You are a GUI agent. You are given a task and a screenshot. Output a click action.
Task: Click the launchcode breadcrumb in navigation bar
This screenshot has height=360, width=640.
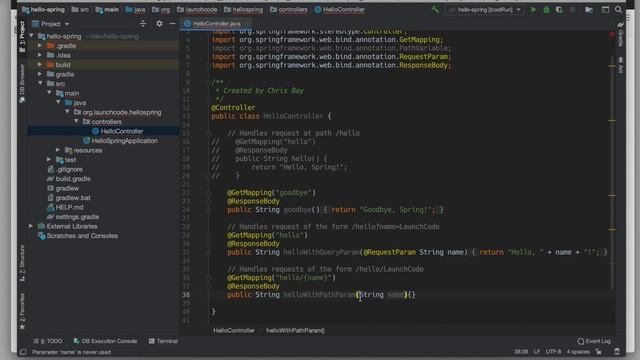pos(197,9)
